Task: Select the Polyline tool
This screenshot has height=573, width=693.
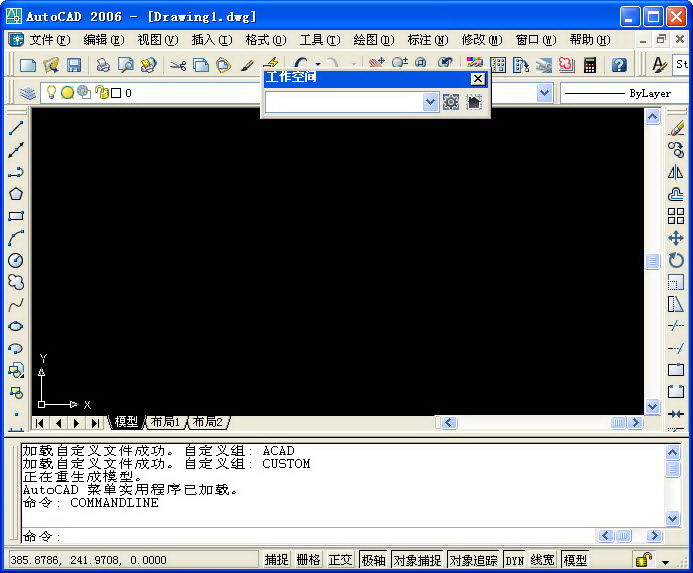Action: (16, 172)
